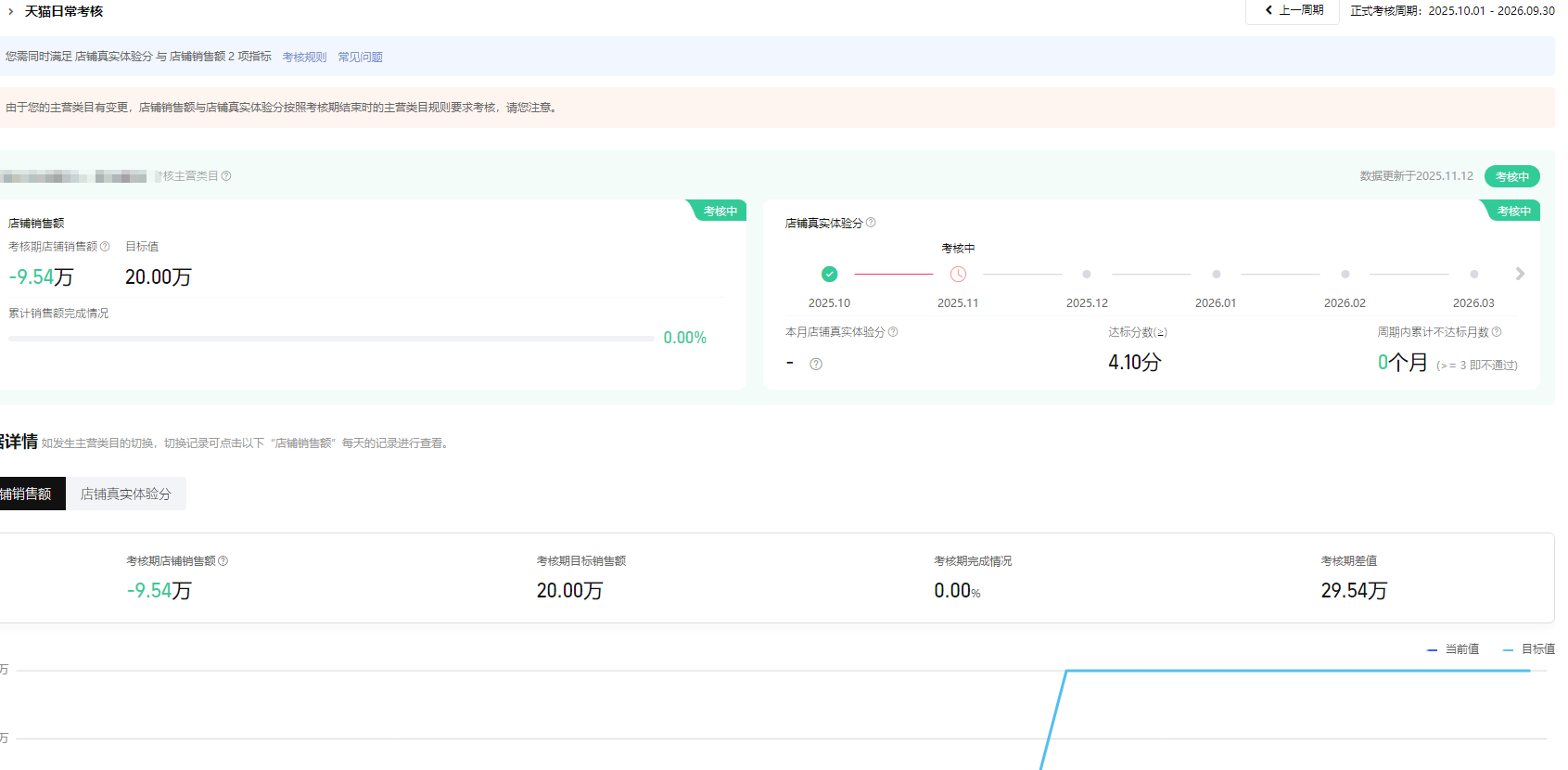
Task: Open the 考核规则 link
Action: tap(304, 58)
